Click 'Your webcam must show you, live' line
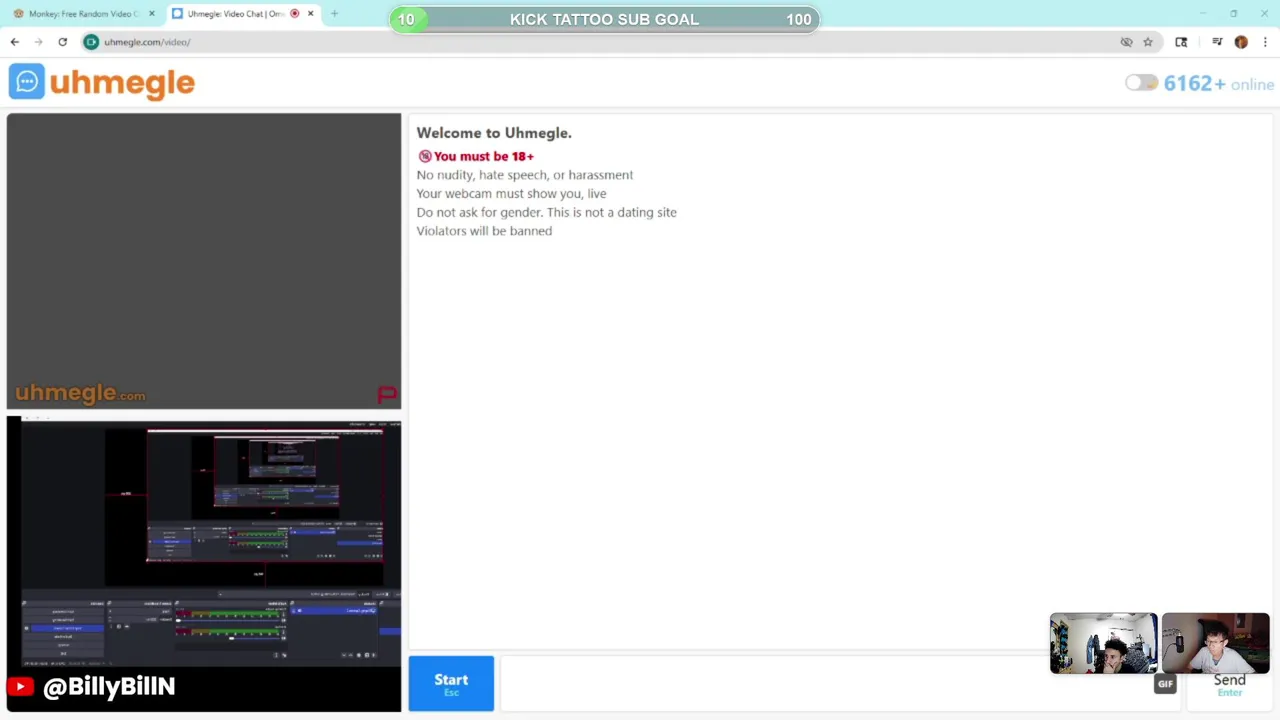Viewport: 1280px width, 720px height. [x=511, y=194]
